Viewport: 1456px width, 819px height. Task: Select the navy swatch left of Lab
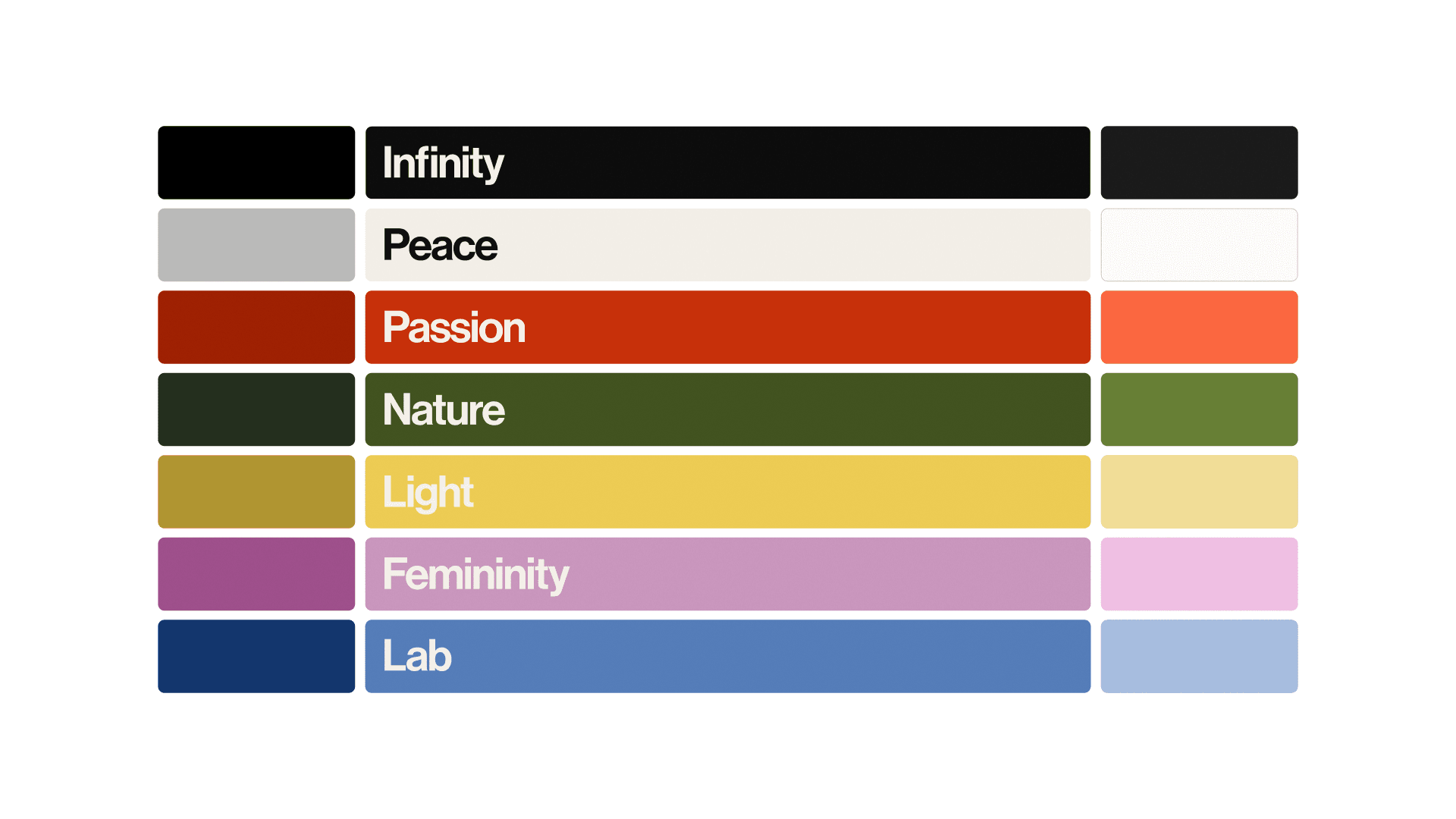[x=256, y=656]
